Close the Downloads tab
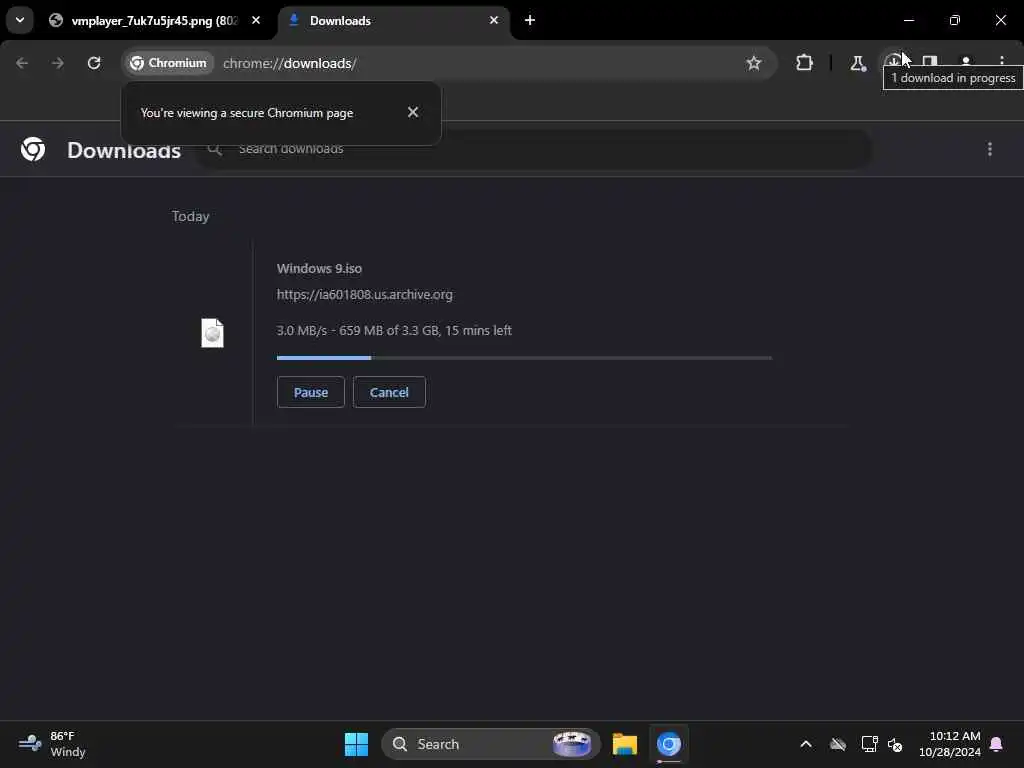Viewport: 1024px width, 768px height. pyautogui.click(x=494, y=20)
